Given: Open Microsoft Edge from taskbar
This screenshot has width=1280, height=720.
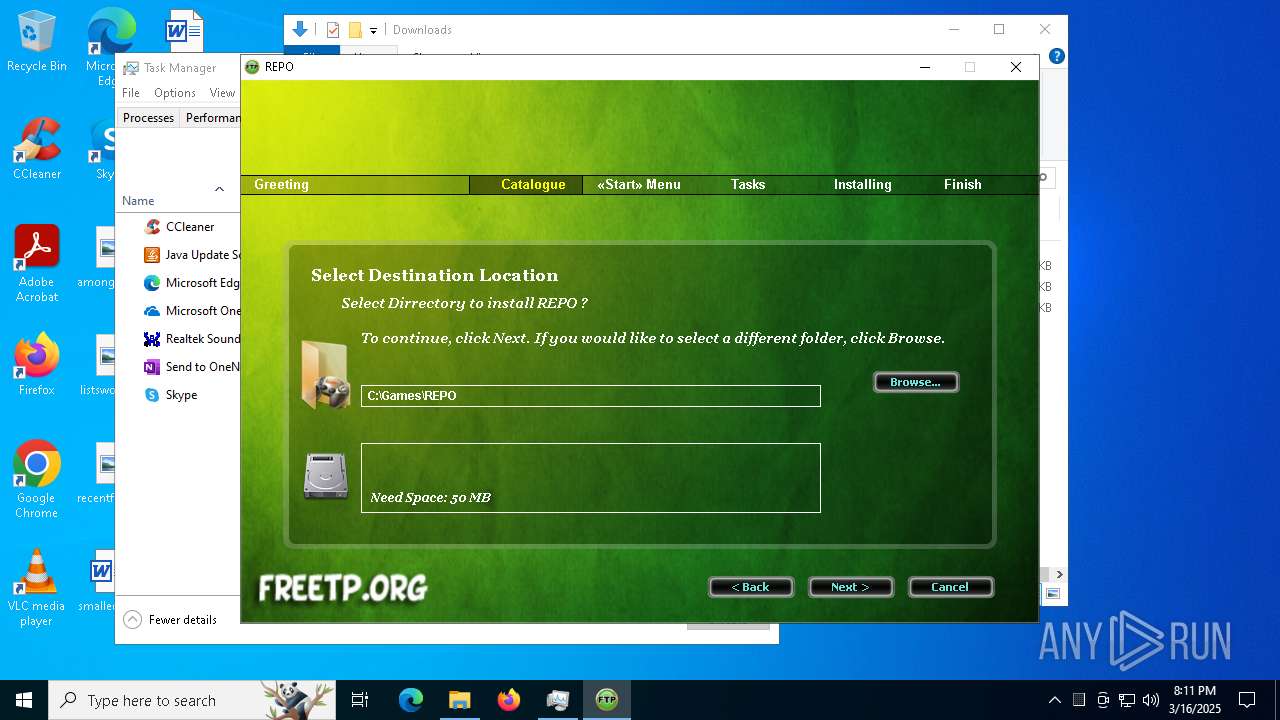Looking at the screenshot, I should pyautogui.click(x=411, y=700).
